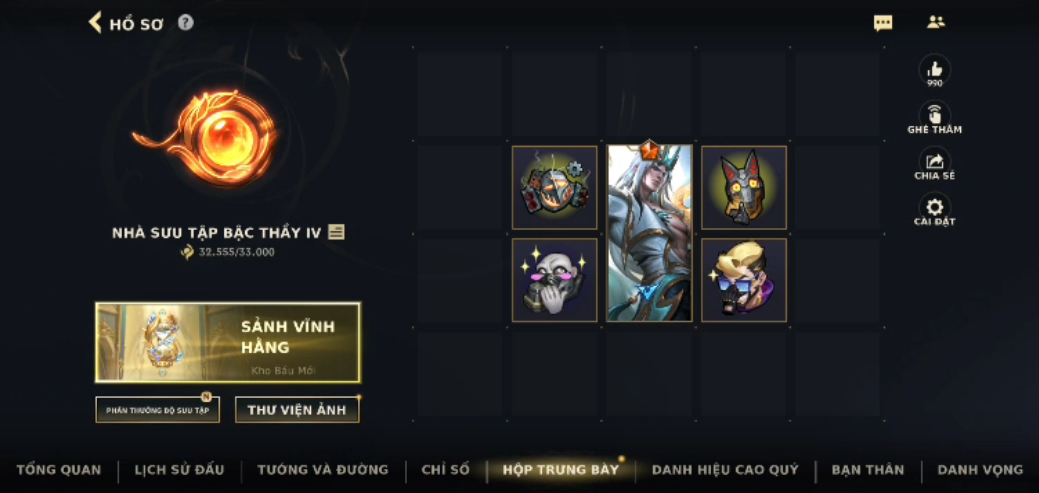Select the white-haired champion skin card
Viewport: 1039px width, 493px height.
649,233
